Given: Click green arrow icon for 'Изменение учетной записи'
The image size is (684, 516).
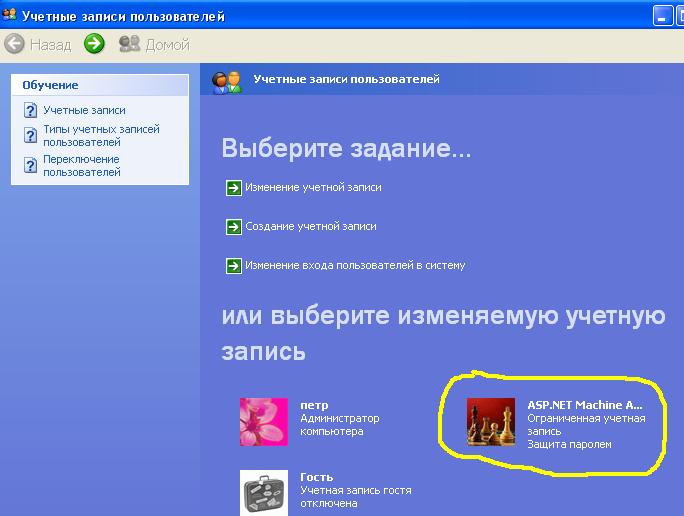Looking at the screenshot, I should click(x=234, y=188).
